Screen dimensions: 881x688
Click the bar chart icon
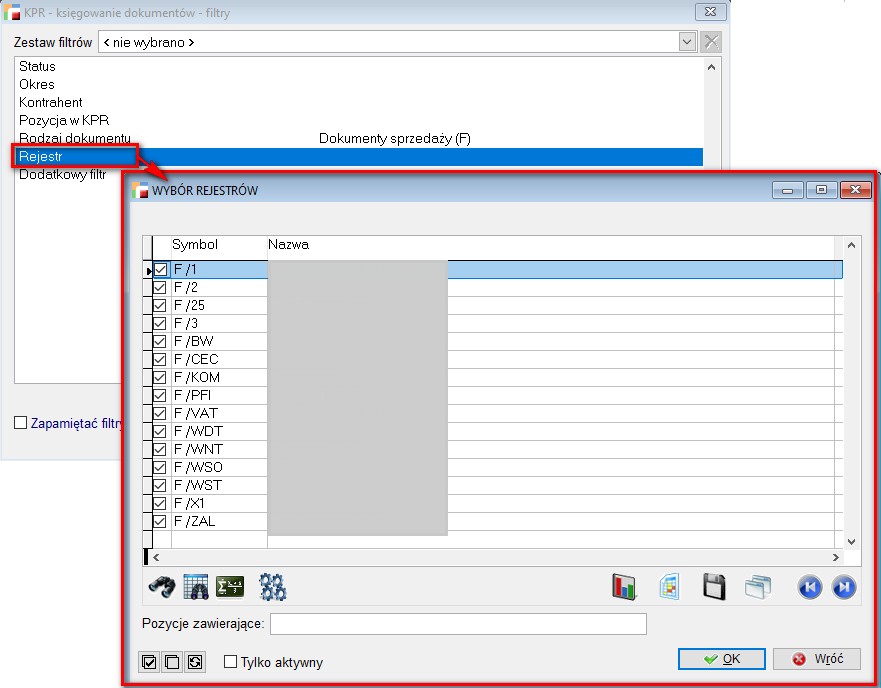[624, 587]
